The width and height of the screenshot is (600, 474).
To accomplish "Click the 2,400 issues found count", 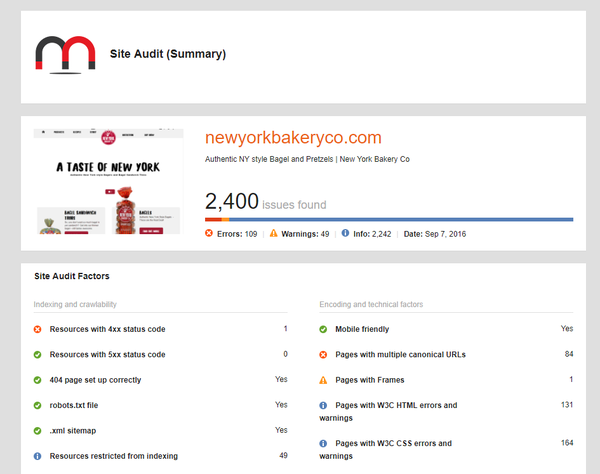I will 266,202.
